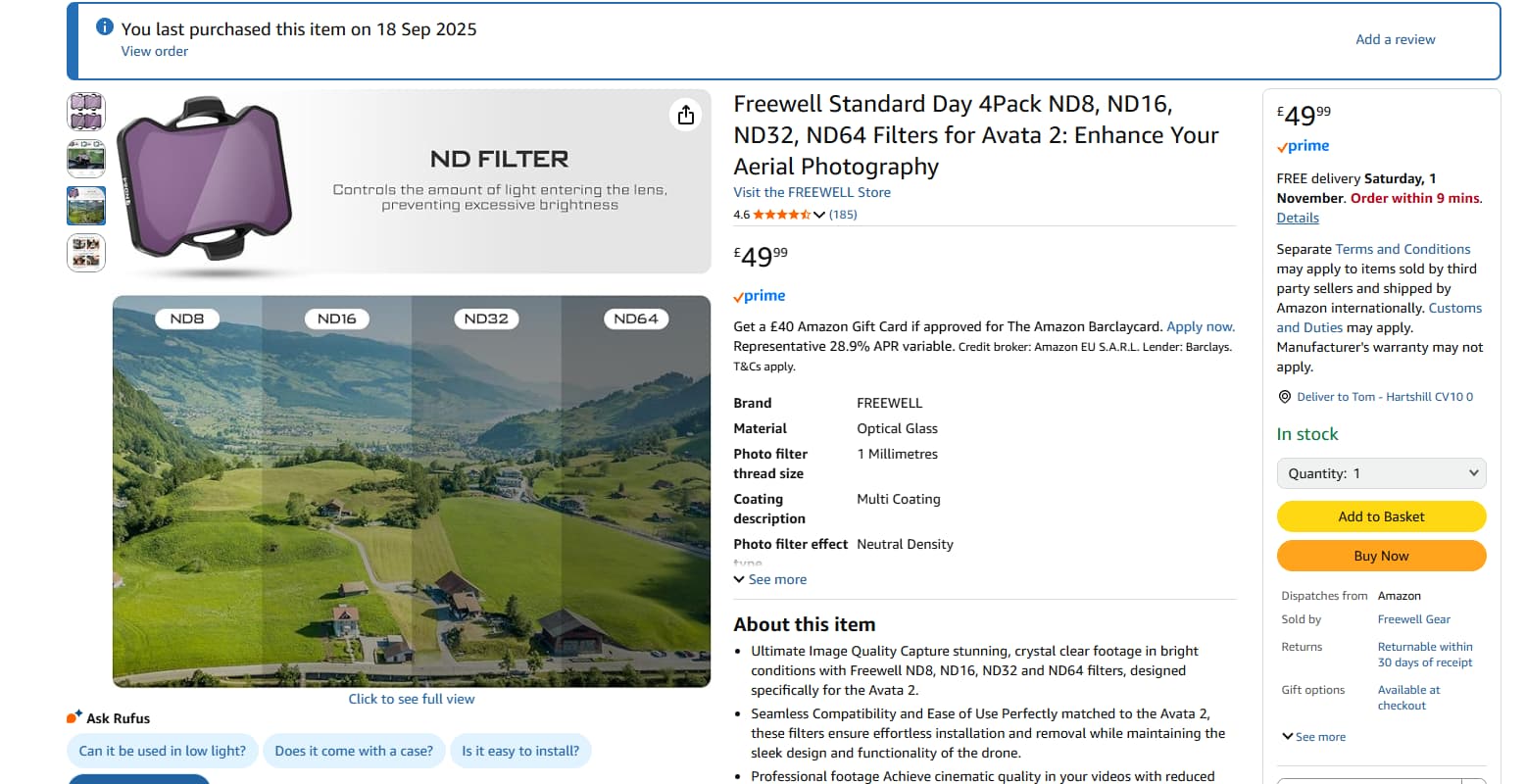Expand See more under product details
This screenshot has width=1526, height=784.
(770, 579)
